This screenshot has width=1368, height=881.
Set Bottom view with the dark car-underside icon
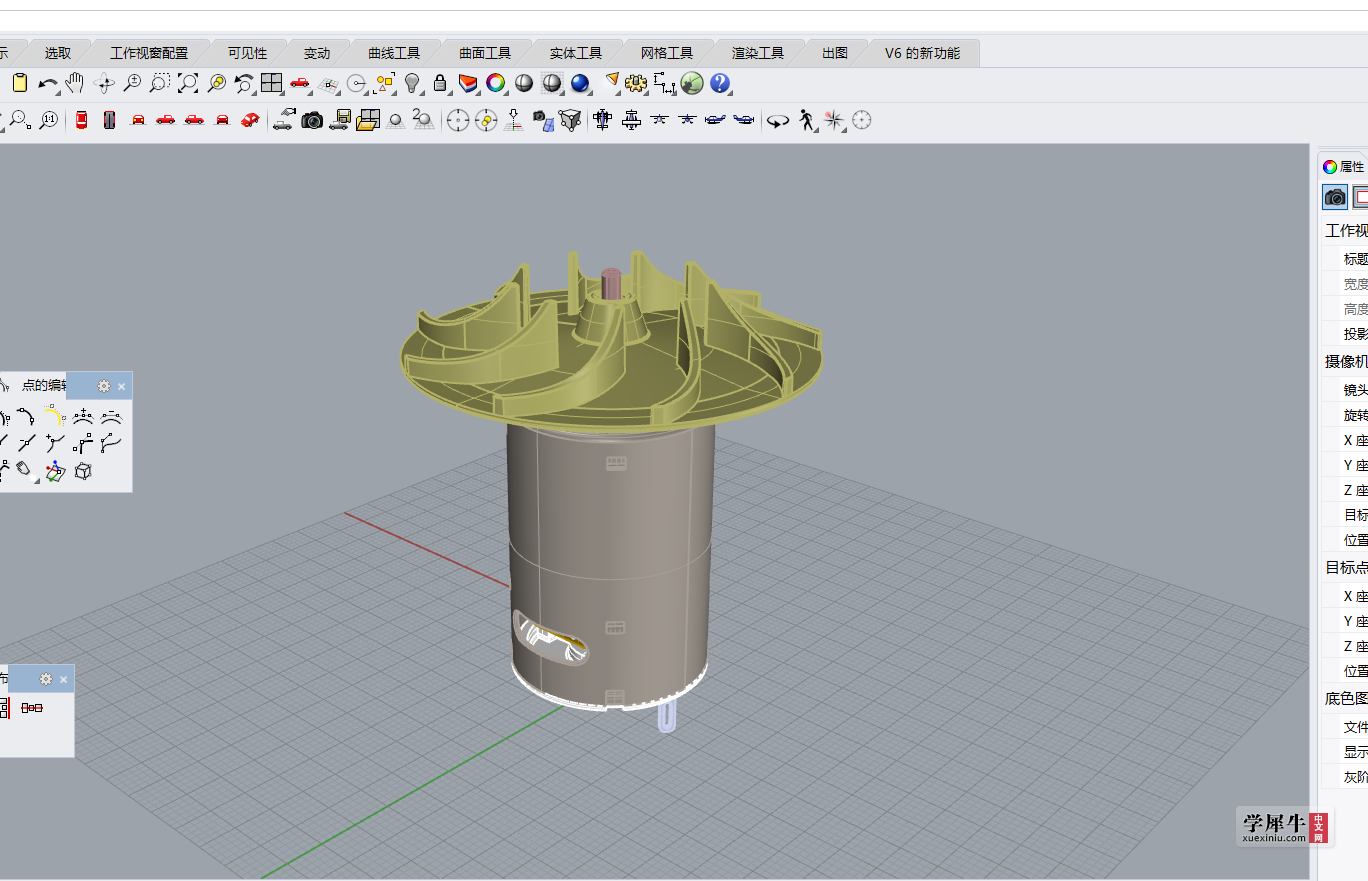(110, 120)
